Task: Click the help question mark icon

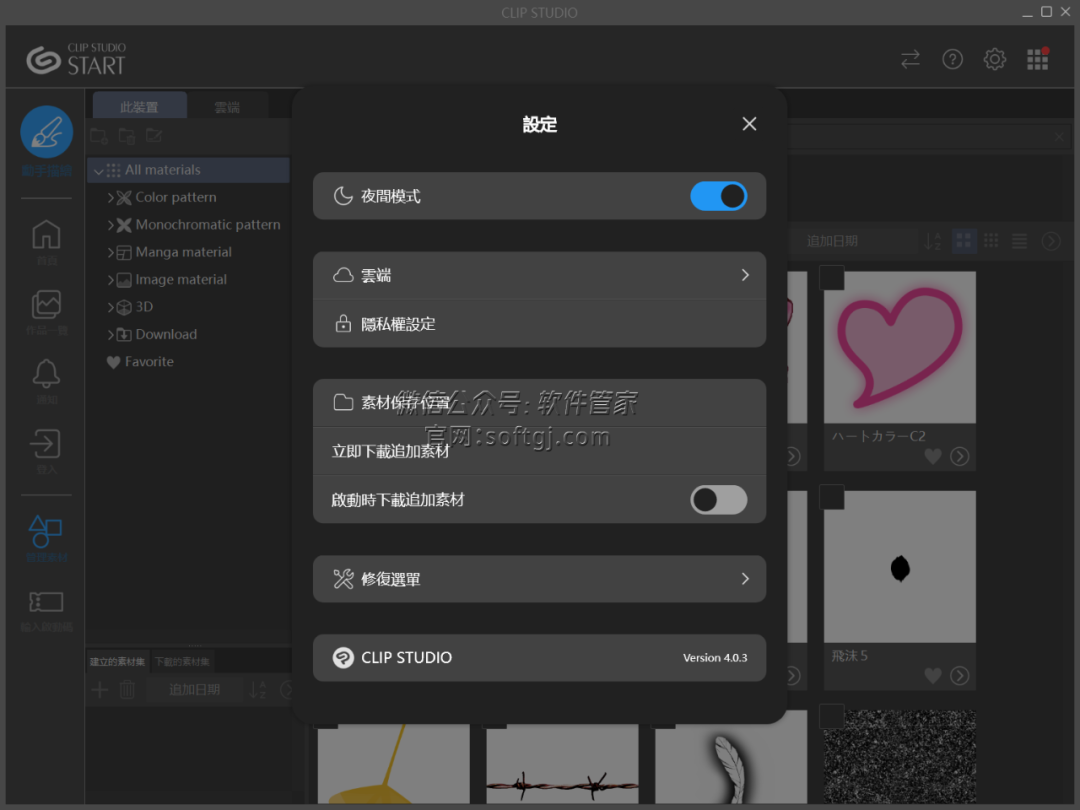Action: pyautogui.click(x=952, y=60)
